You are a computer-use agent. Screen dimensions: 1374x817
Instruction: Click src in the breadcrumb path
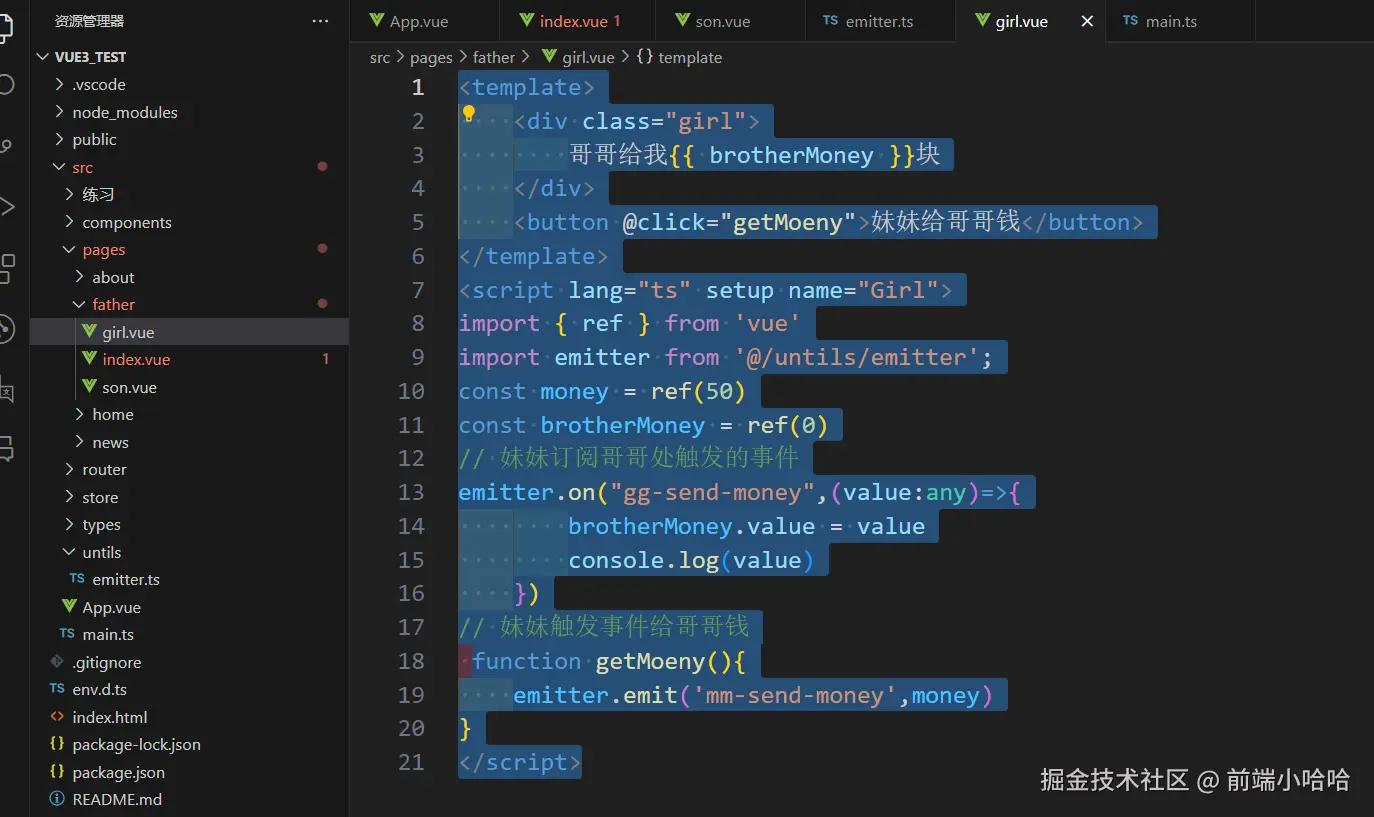pyautogui.click(x=380, y=58)
